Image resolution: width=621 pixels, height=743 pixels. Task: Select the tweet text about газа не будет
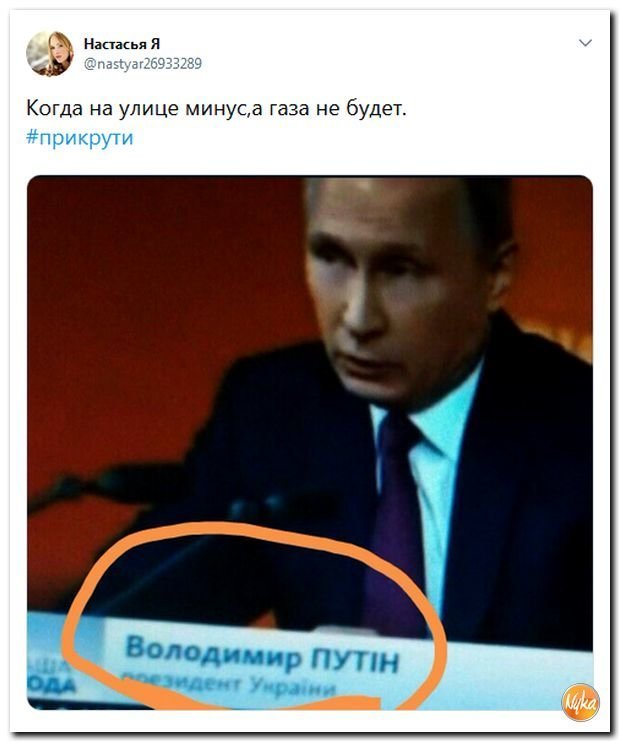click(216, 109)
